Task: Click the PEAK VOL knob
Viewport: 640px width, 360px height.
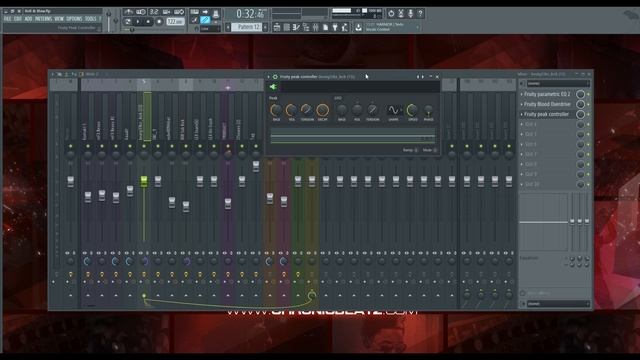Action: click(291, 110)
